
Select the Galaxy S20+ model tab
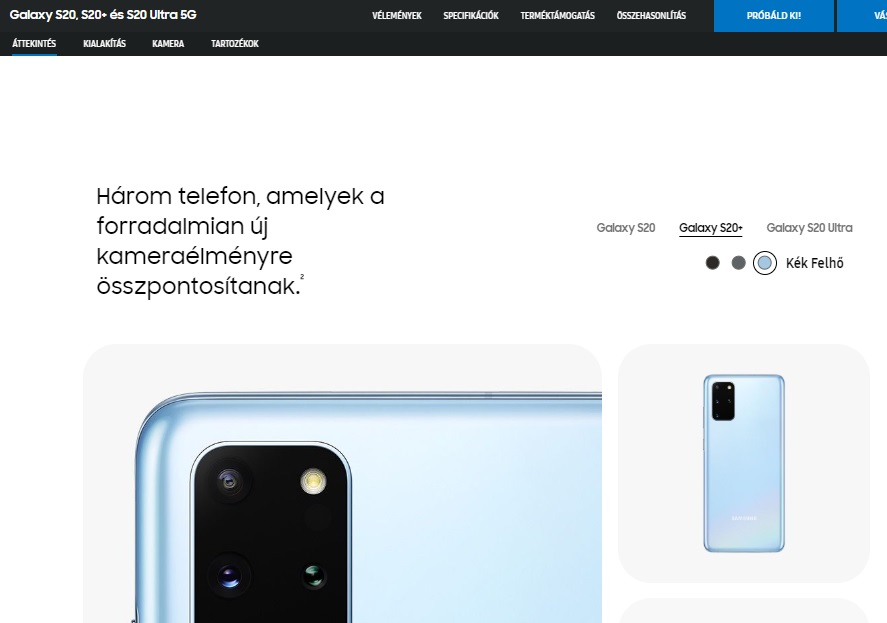(x=711, y=227)
